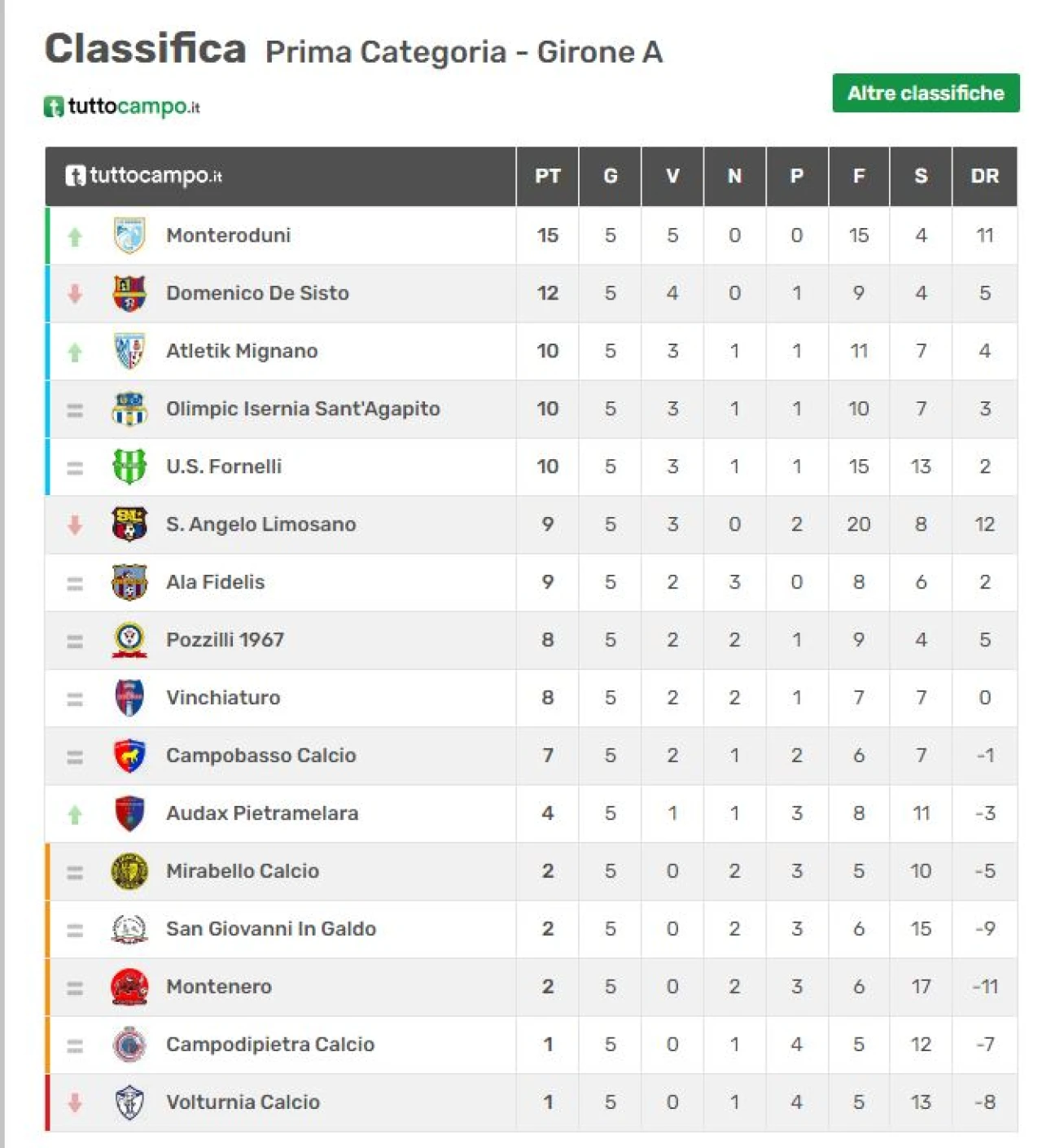Click the red down arrow beside Volturnia Calcio
The image size is (1042, 1148).
tap(75, 1103)
